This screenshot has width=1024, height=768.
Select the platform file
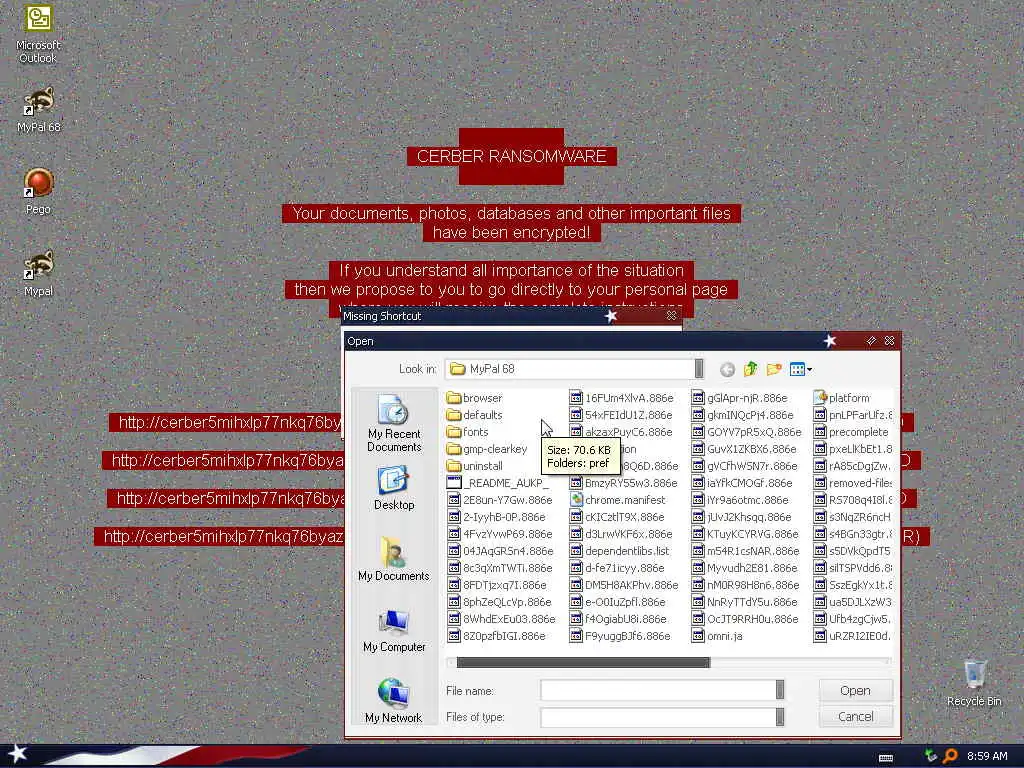842,398
